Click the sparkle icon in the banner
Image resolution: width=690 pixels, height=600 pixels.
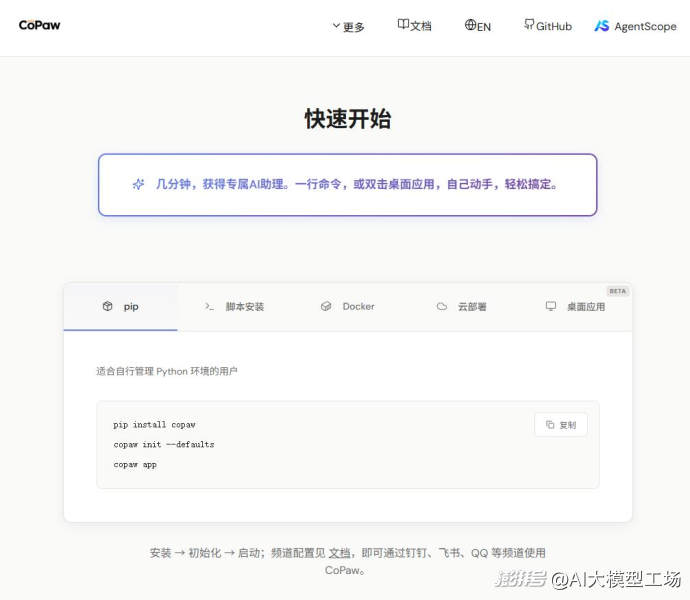[x=139, y=184]
